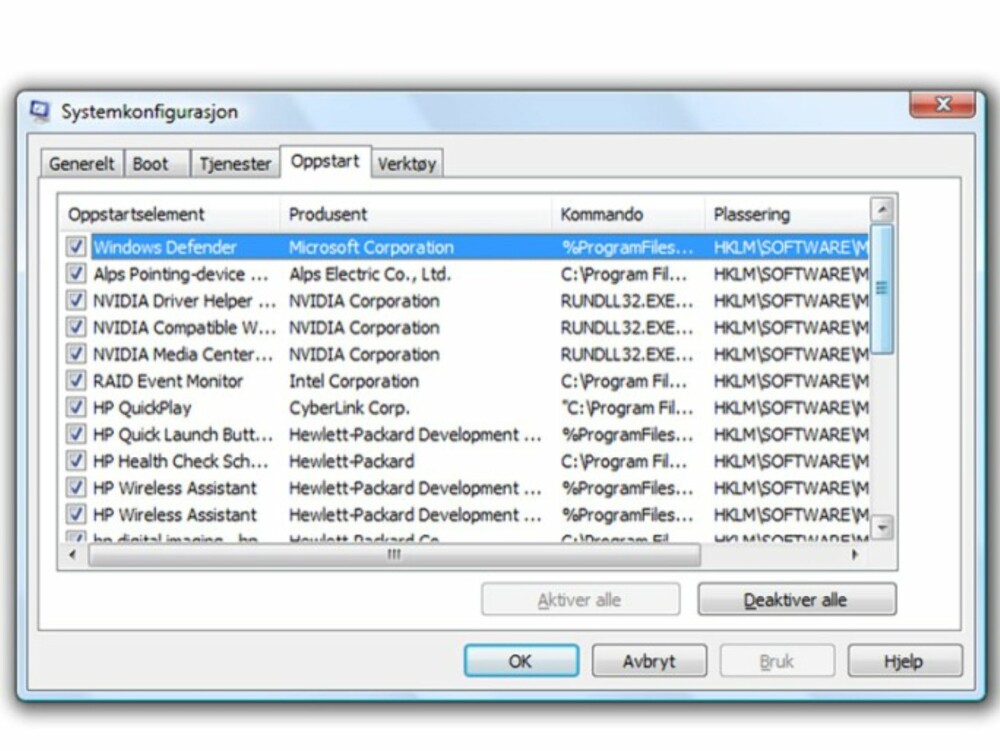Viewport: 1000px width, 751px height.
Task: Uncheck the RAID Event Monitor checkbox
Action: [x=76, y=381]
